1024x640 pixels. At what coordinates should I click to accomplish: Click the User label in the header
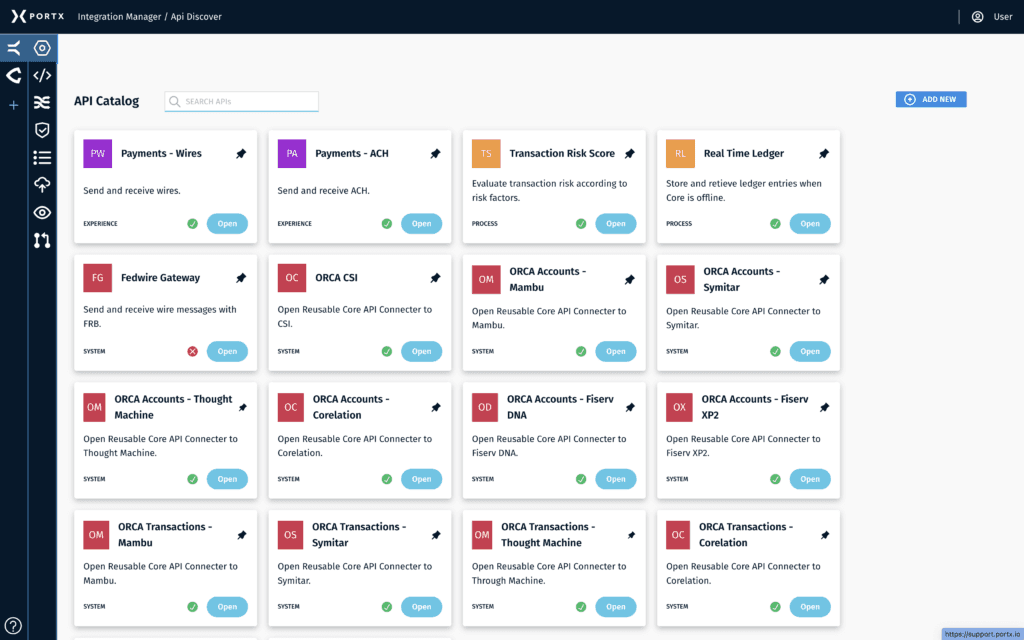pos(1002,17)
